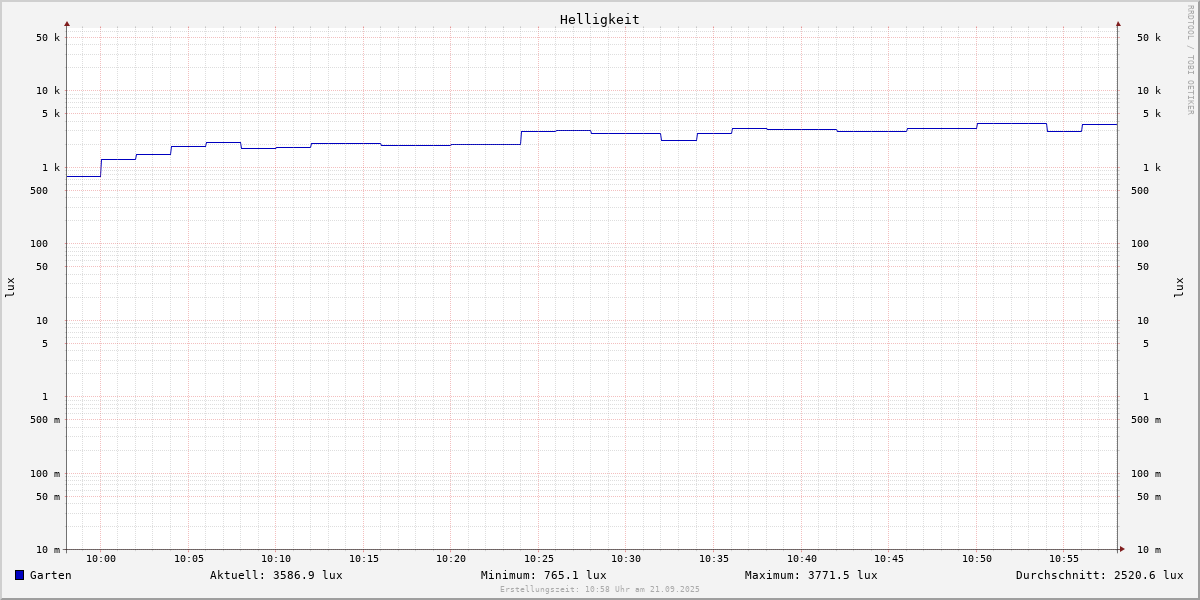Click the RRDTOOL / TOBI OETIKER watermark
The image size is (1200, 600).
pyautogui.click(x=1190, y=60)
